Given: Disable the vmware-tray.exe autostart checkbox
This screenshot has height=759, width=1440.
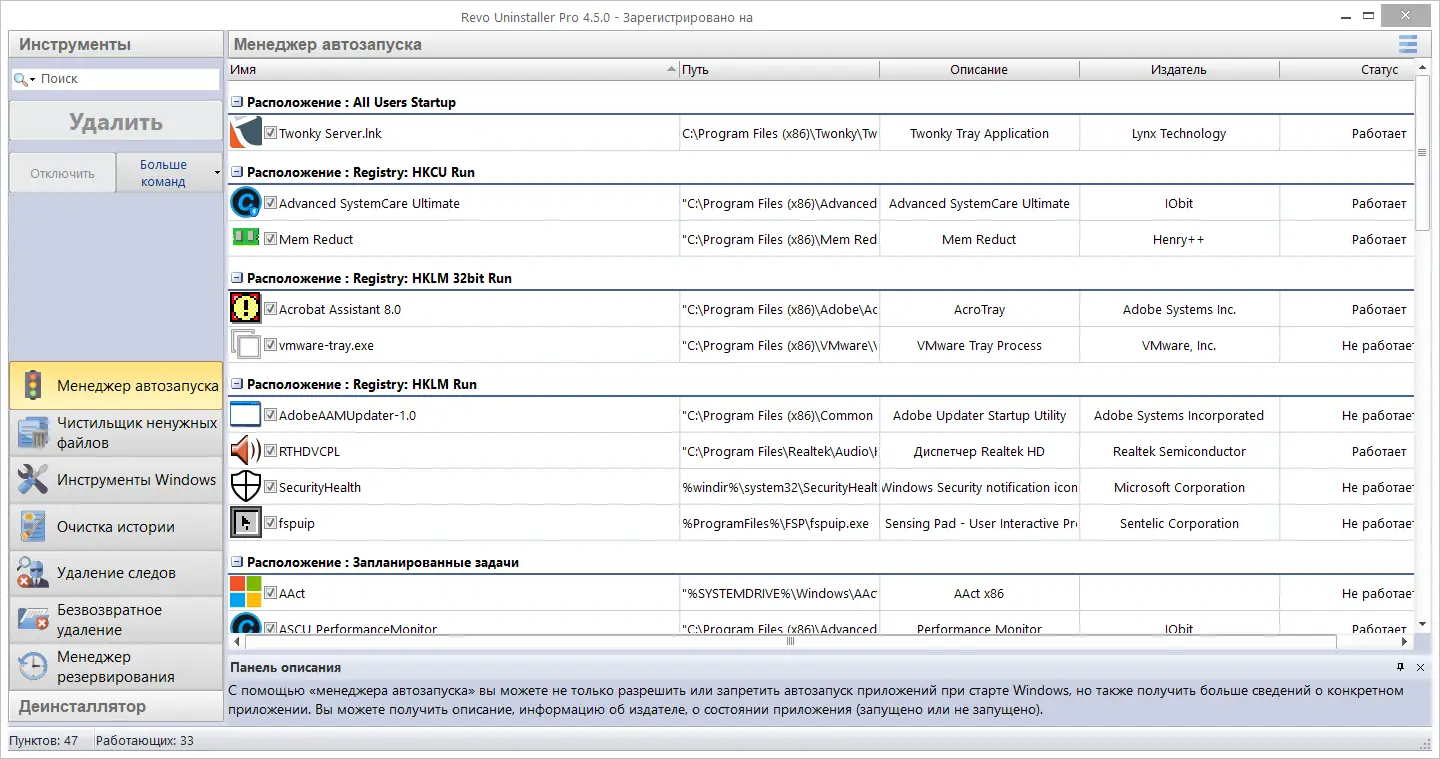Looking at the screenshot, I should click(270, 344).
